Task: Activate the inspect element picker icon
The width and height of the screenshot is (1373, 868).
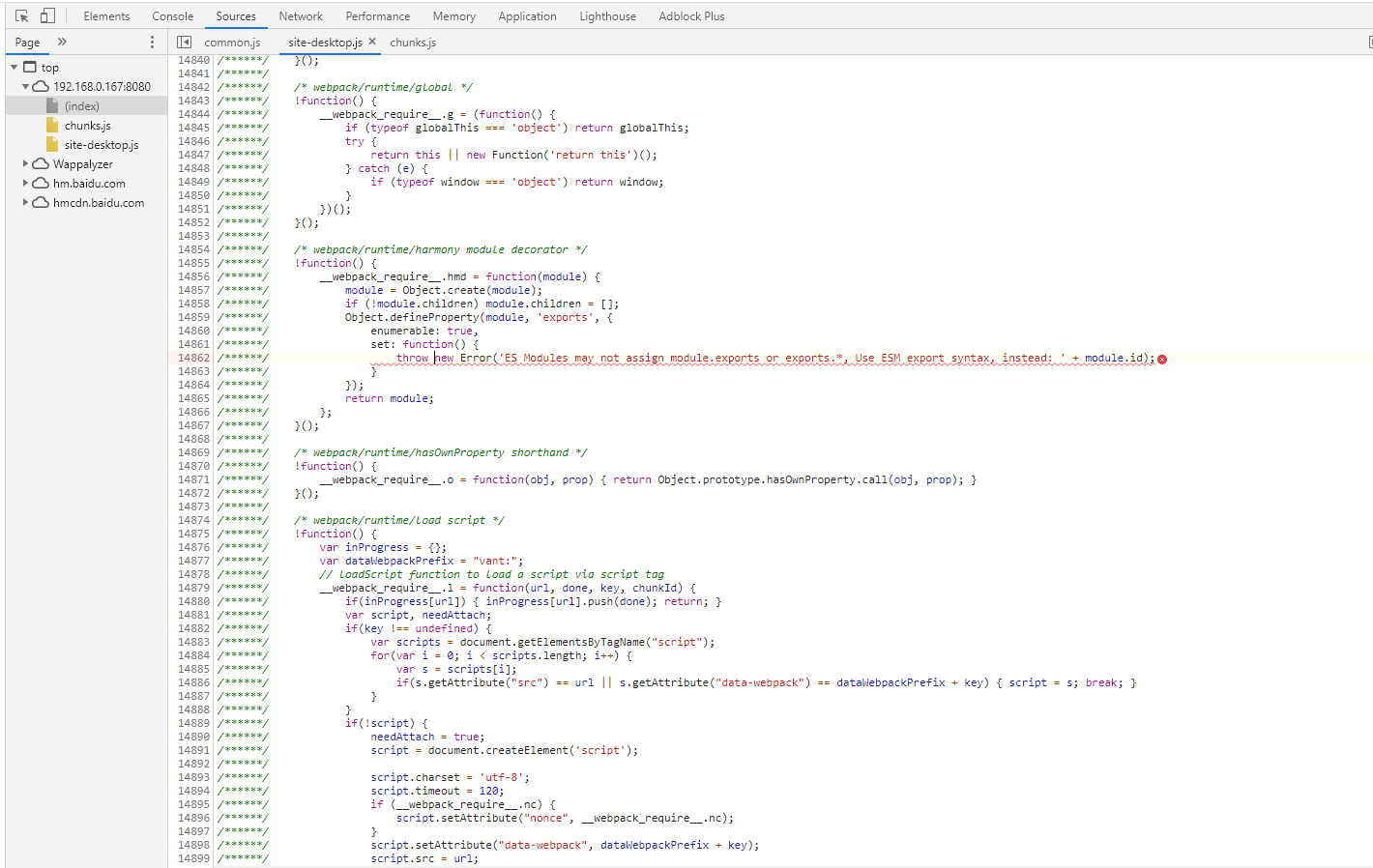Action: pos(21,16)
